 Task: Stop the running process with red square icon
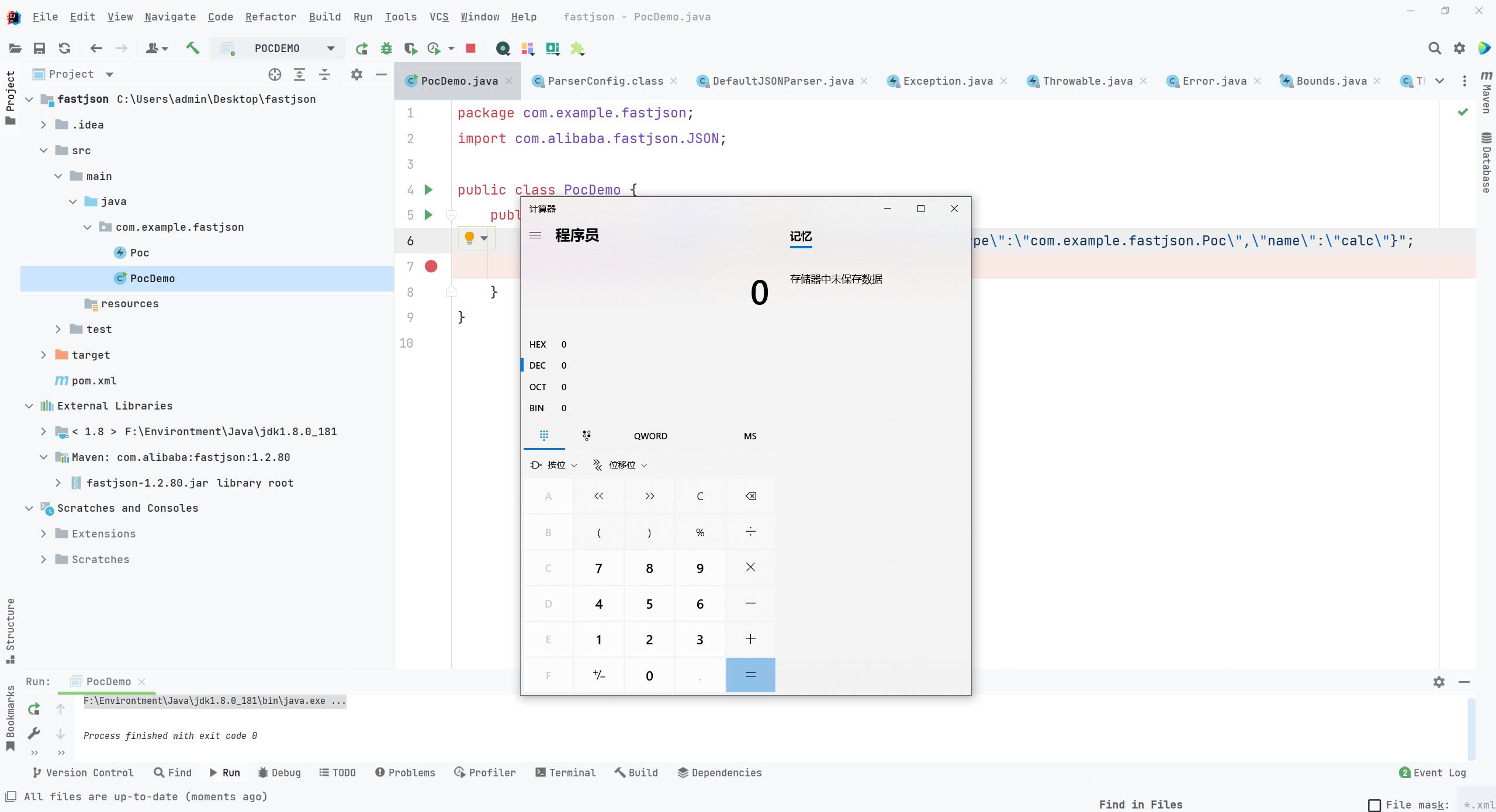[471, 48]
